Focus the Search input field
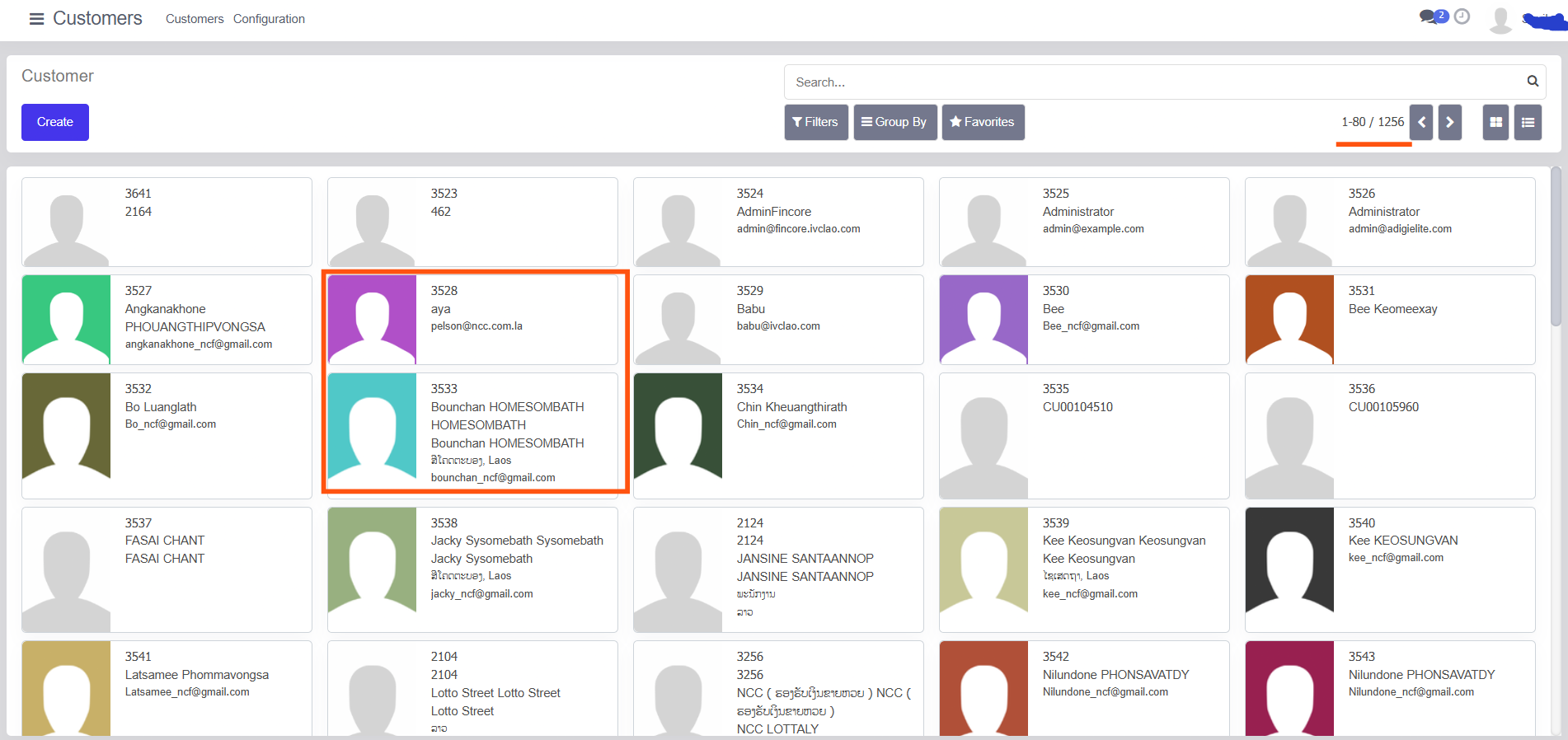Image resolution: width=1568 pixels, height=740 pixels. 1154,82
